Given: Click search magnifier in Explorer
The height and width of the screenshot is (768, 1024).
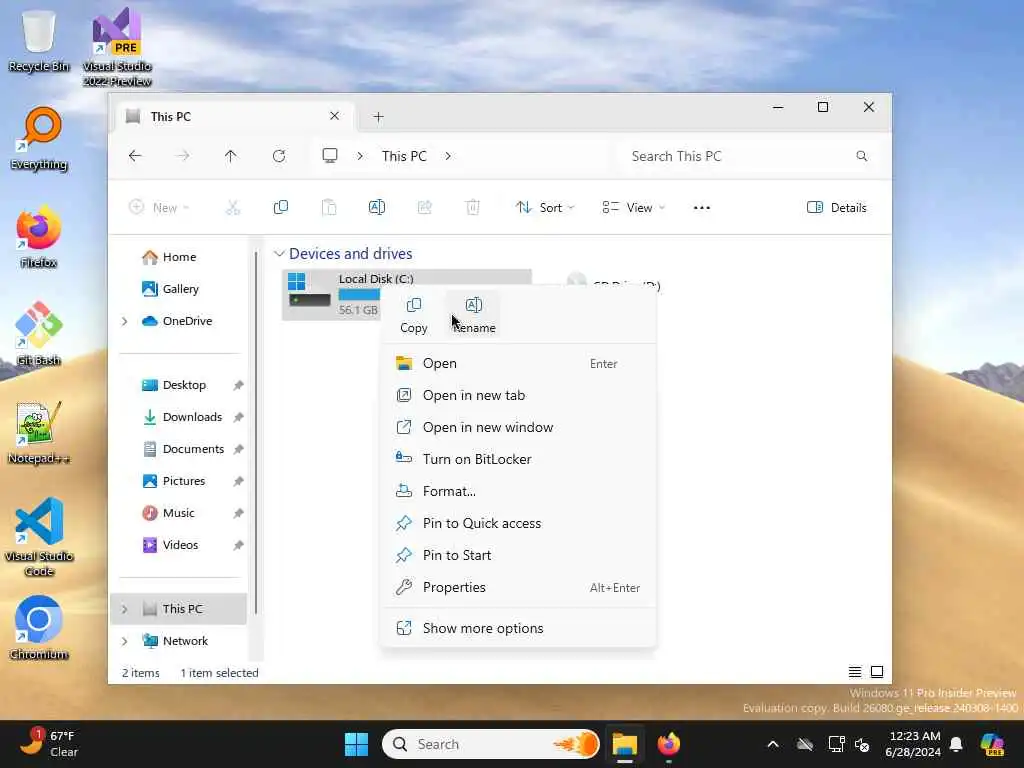Looking at the screenshot, I should pos(862,156).
